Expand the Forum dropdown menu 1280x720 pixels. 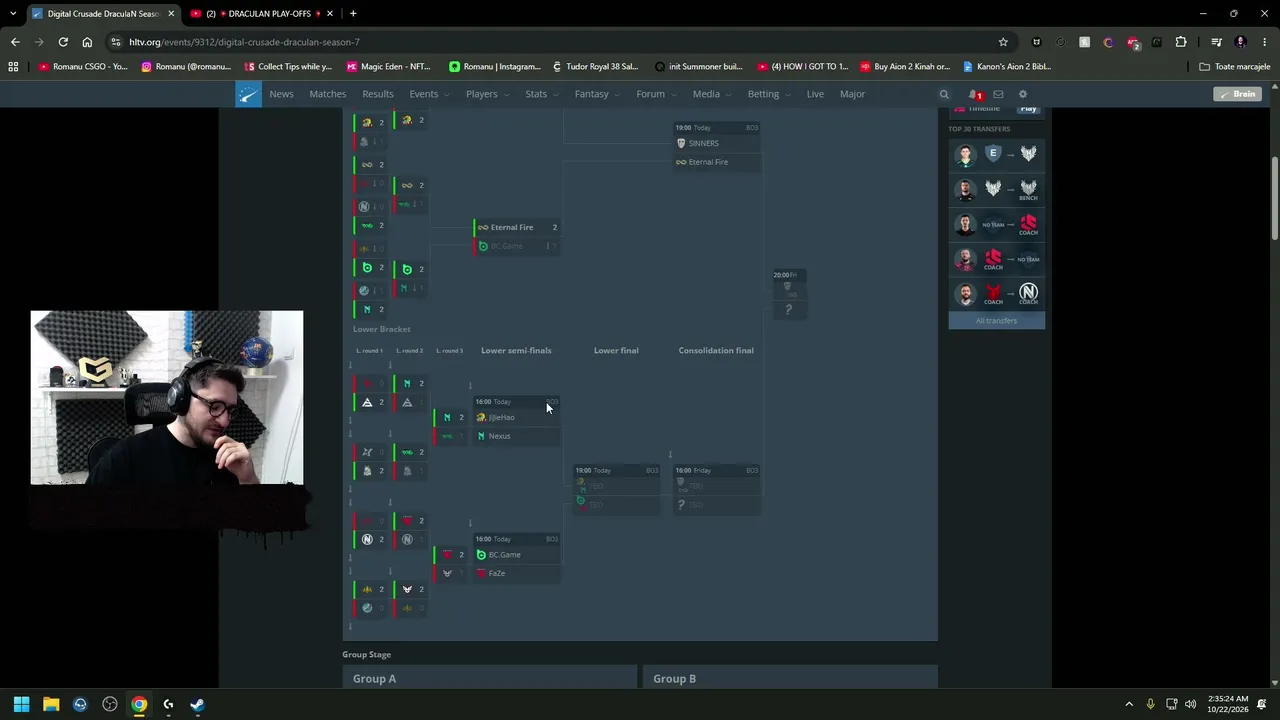(x=656, y=94)
